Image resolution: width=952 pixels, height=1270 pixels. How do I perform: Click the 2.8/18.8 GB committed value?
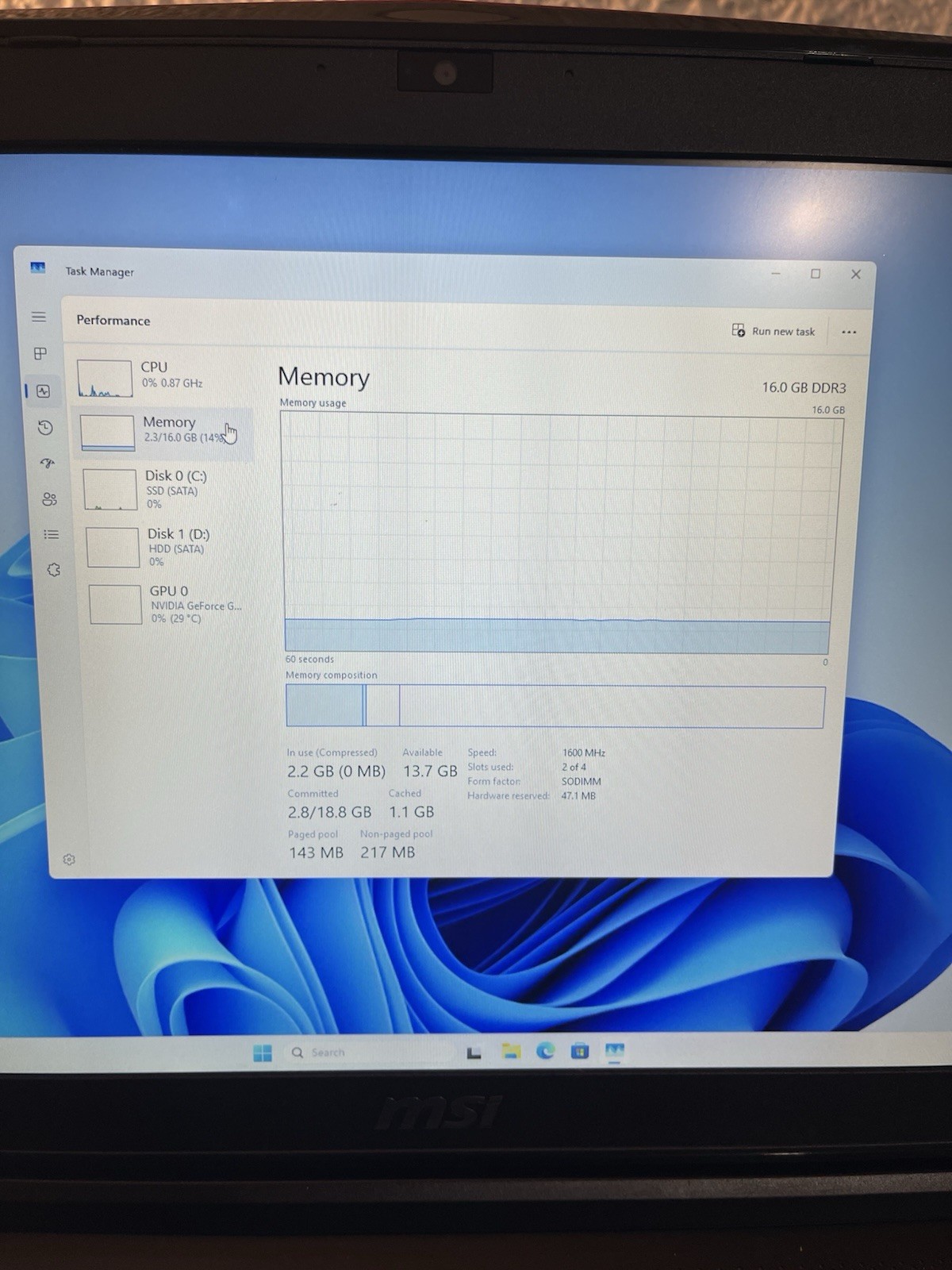click(329, 812)
